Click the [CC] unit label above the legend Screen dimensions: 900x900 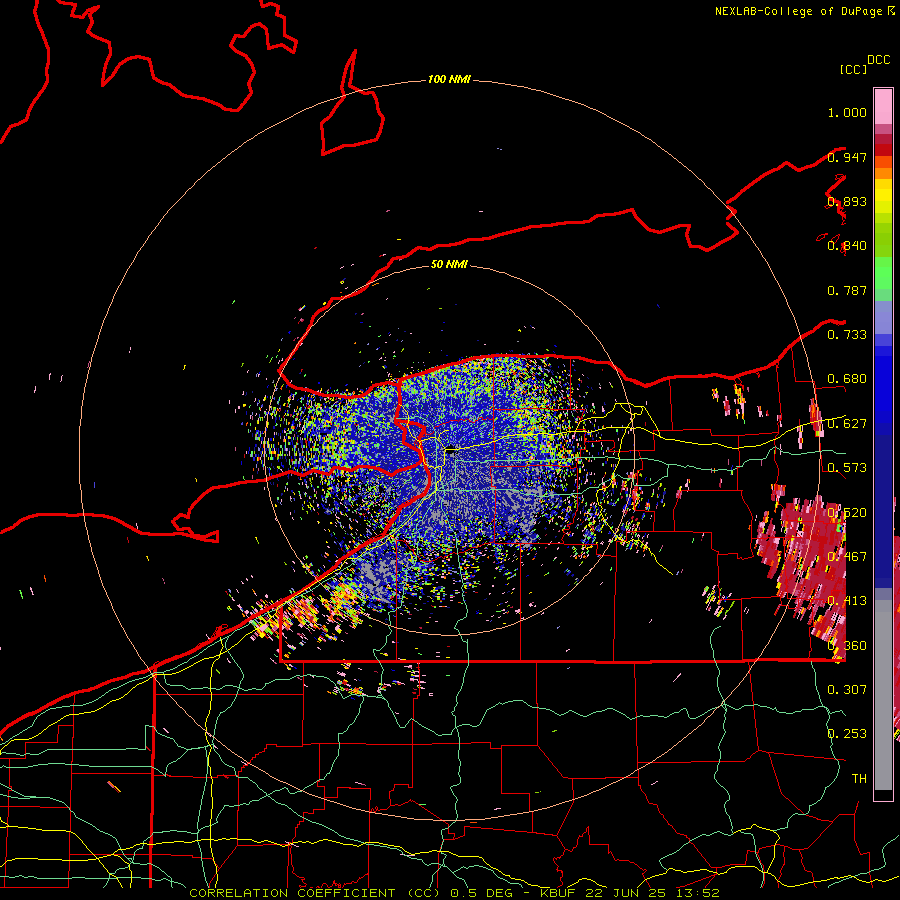coord(853,69)
